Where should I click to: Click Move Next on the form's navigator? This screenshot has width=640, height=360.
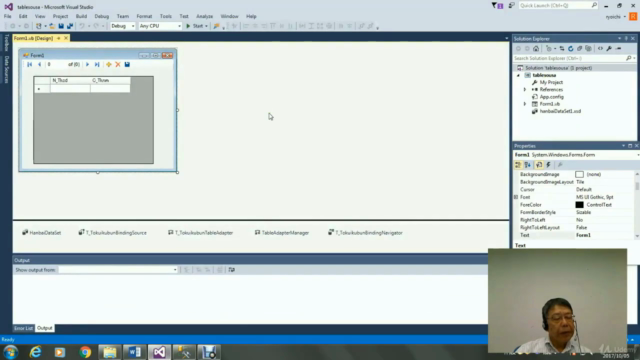[x=87, y=64]
